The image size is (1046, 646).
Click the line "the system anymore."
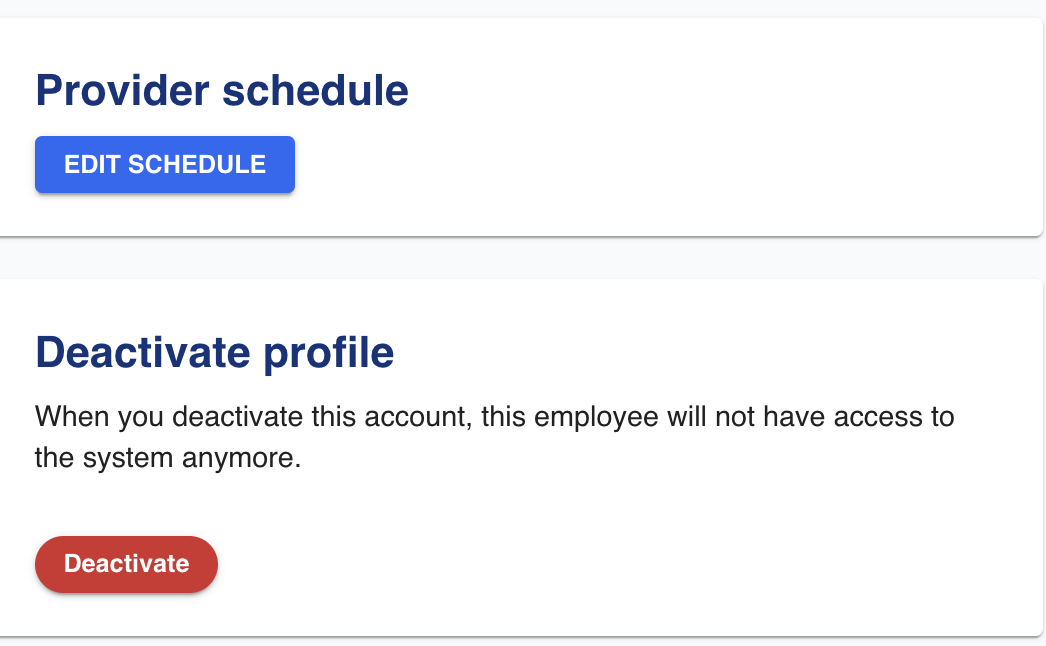(x=168, y=460)
